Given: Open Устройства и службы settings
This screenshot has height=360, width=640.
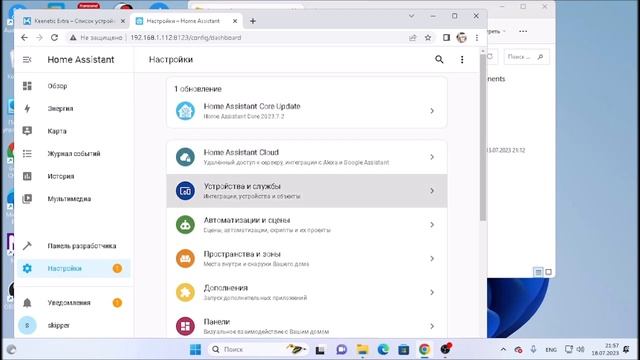Looking at the screenshot, I should coord(307,191).
